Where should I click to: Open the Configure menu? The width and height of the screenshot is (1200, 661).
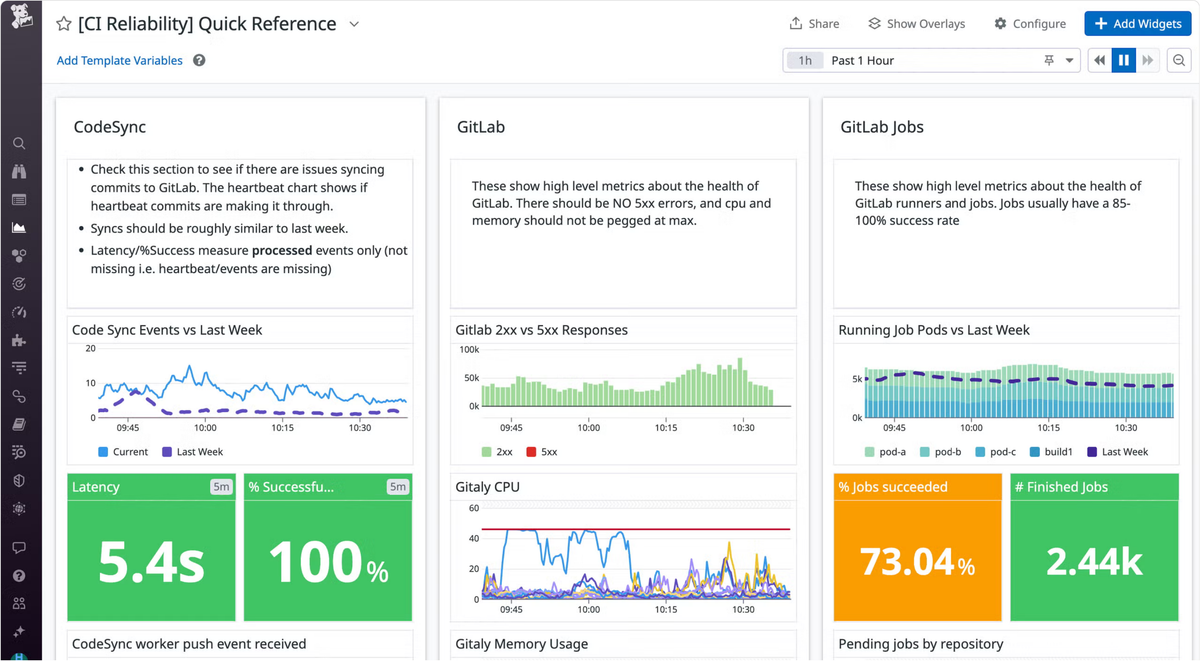[1030, 24]
